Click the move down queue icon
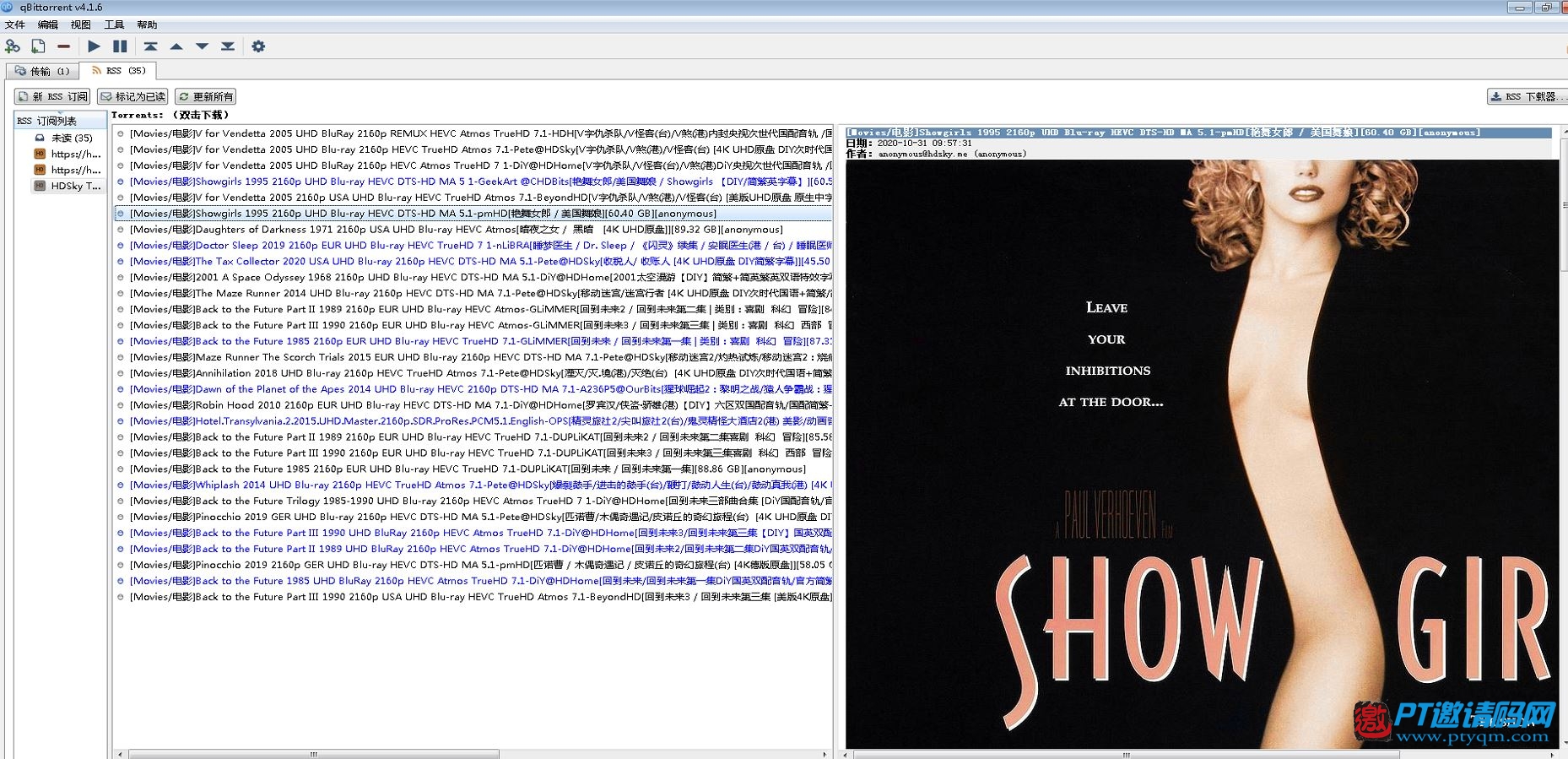Image resolution: width=1568 pixels, height=759 pixels. pyautogui.click(x=202, y=46)
